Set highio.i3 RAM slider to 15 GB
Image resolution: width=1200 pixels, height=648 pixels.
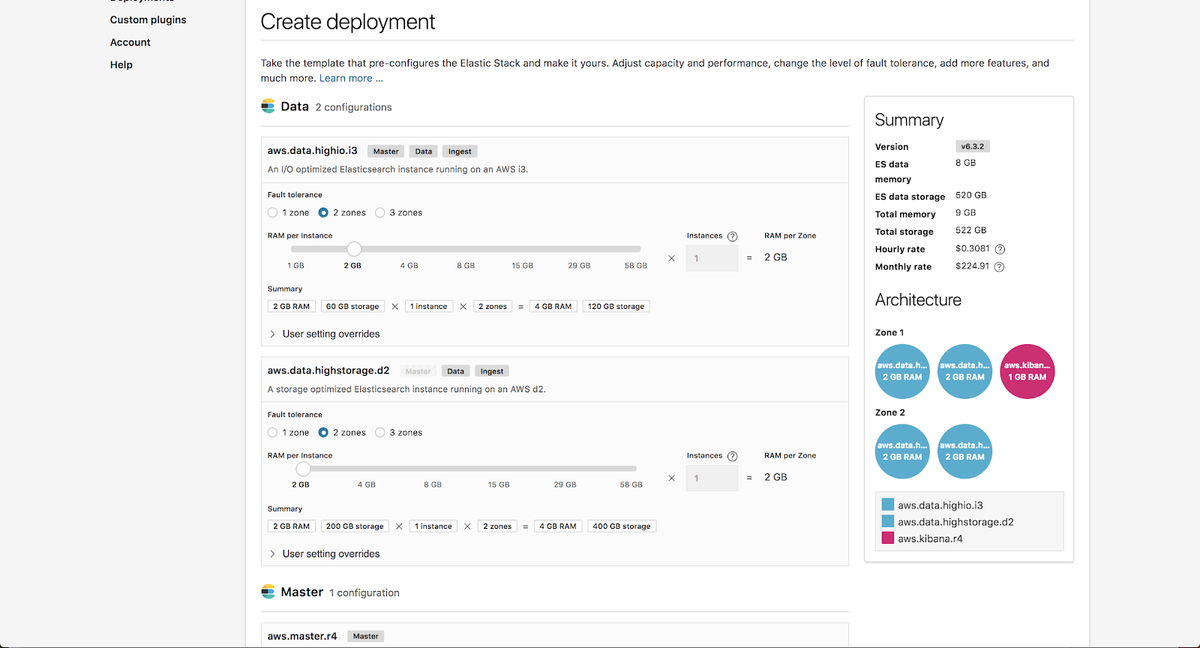[522, 266]
